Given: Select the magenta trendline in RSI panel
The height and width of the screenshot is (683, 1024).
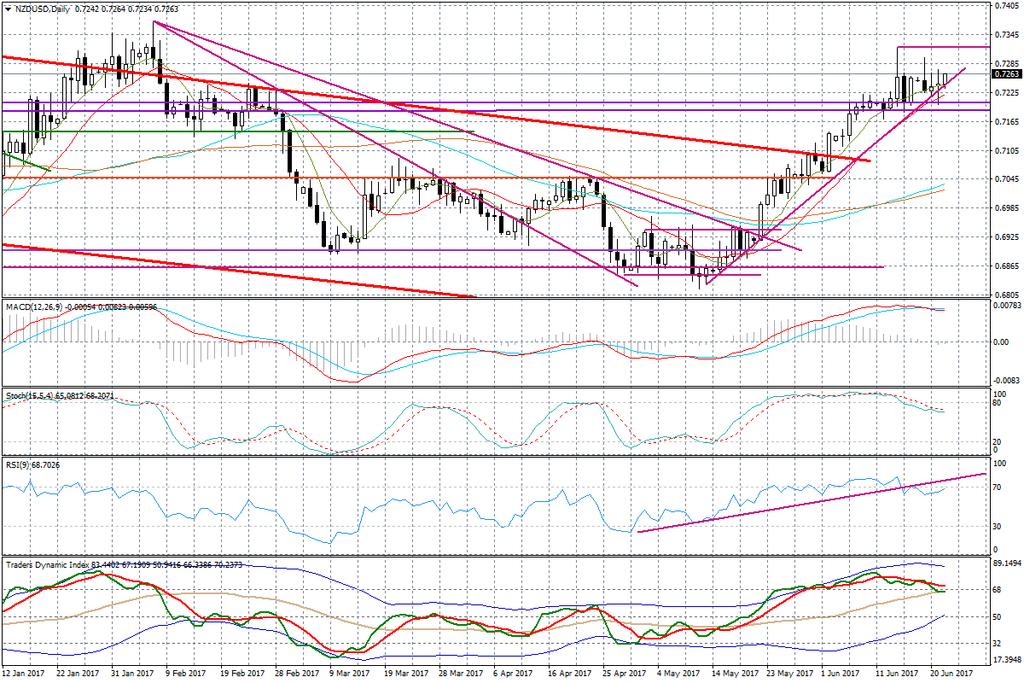Looking at the screenshot, I should click(x=811, y=503).
